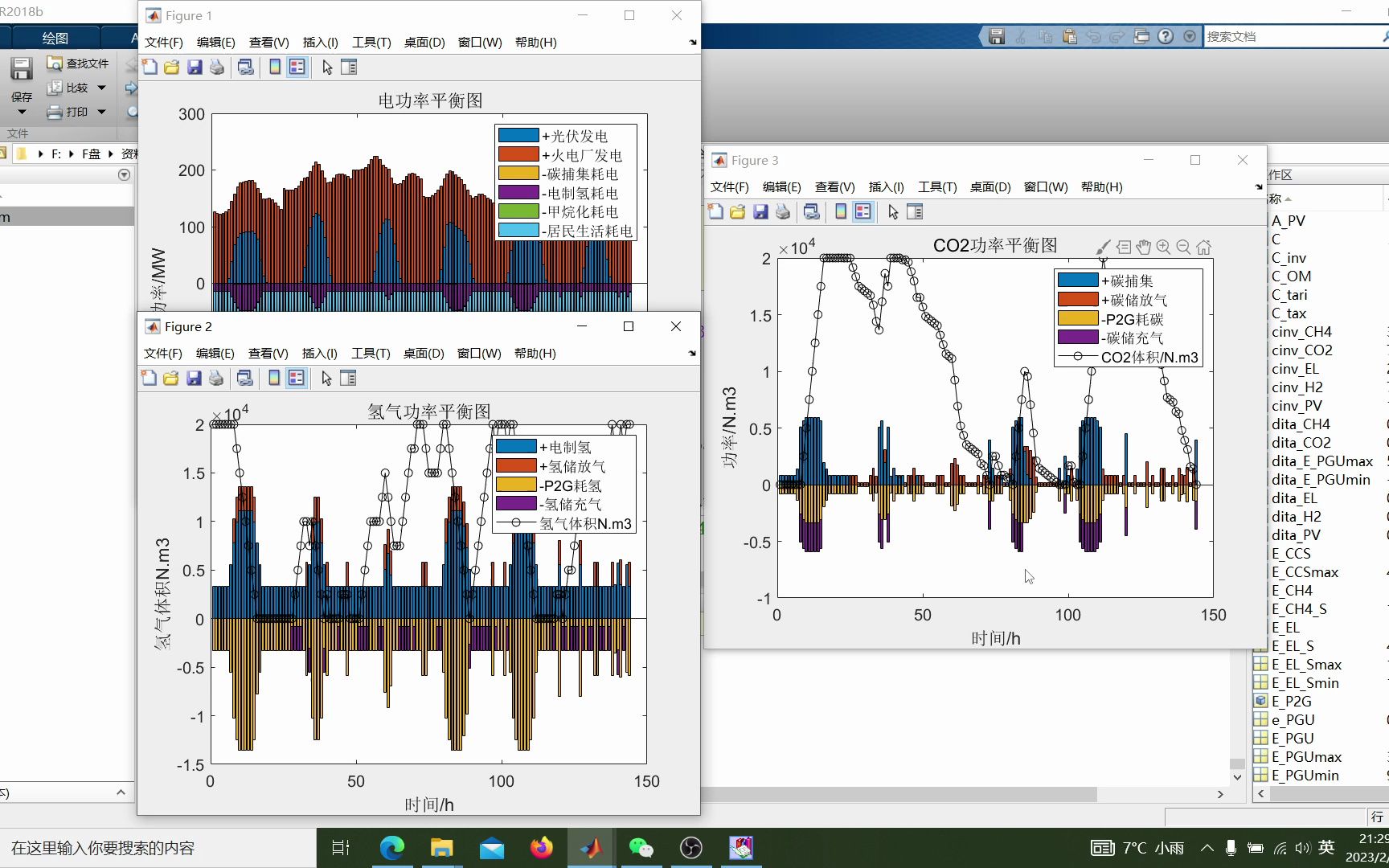Select zoom in tool on CO2 axes
The image size is (1389, 868).
click(x=1163, y=248)
